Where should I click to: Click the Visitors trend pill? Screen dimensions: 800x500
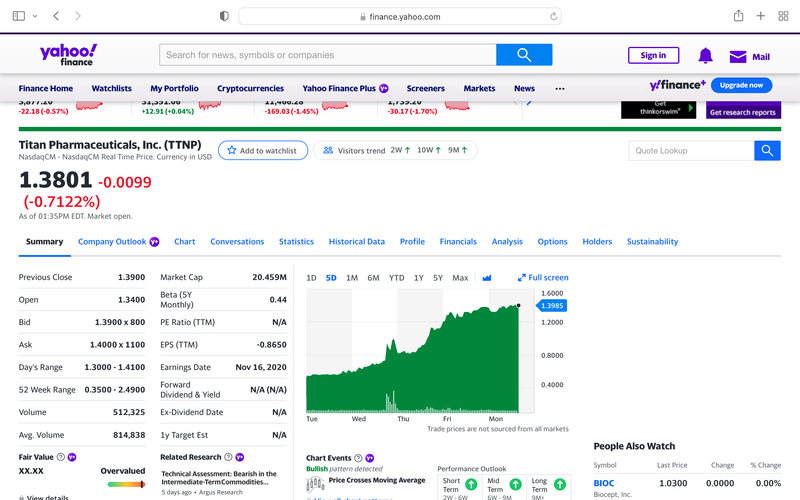click(x=395, y=151)
